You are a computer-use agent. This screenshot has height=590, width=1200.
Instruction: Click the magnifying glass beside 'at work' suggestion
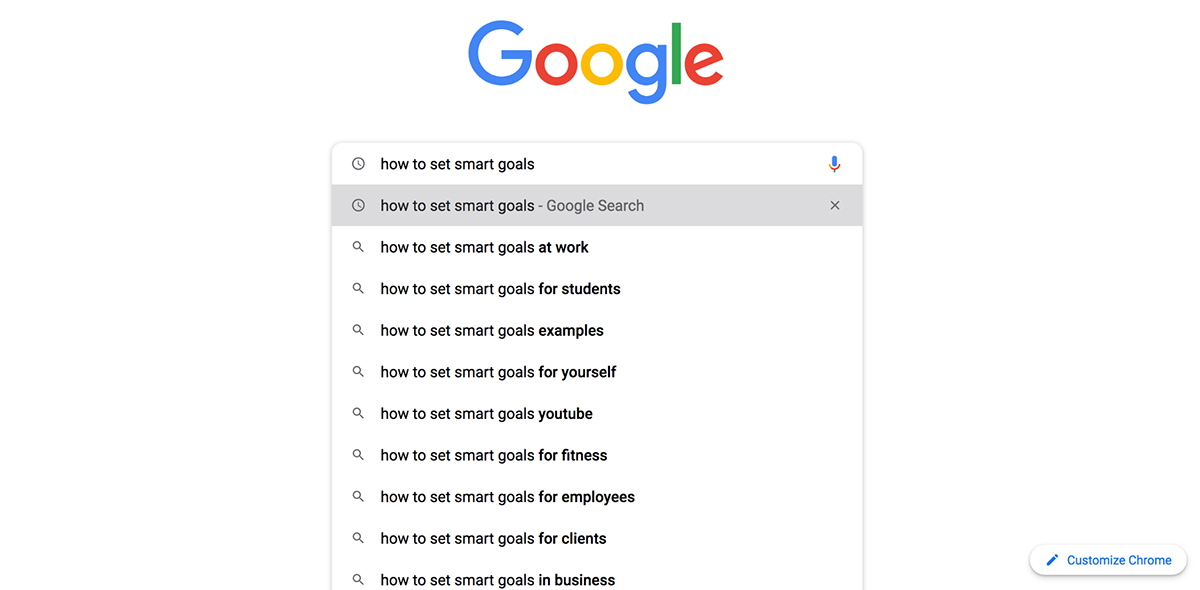point(358,247)
